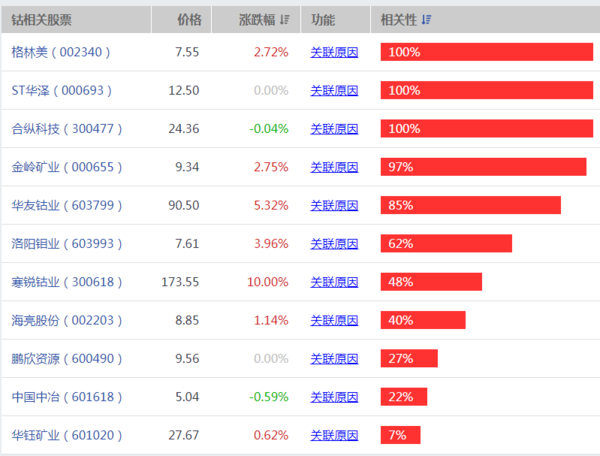
Task: Open stock 中国中冶 (601618)
Action: 67,397
